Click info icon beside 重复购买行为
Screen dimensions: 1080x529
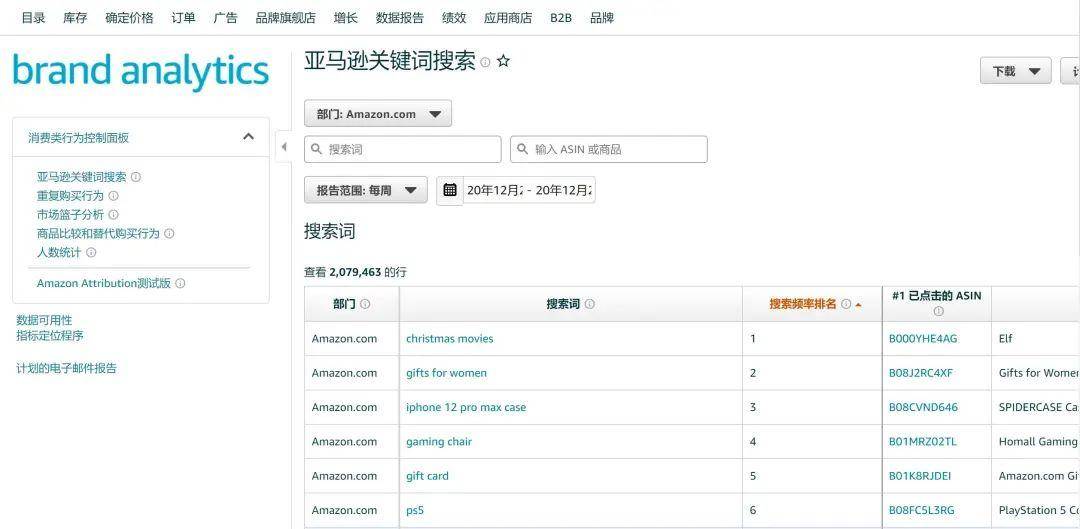(114, 196)
